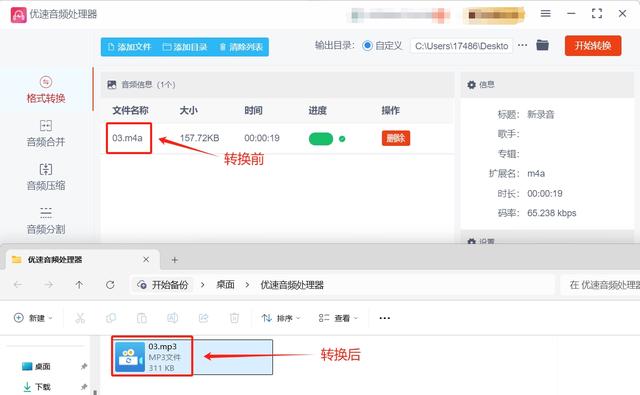Open the 格式转换 format conversion section
The image size is (640, 395).
[x=46, y=90]
